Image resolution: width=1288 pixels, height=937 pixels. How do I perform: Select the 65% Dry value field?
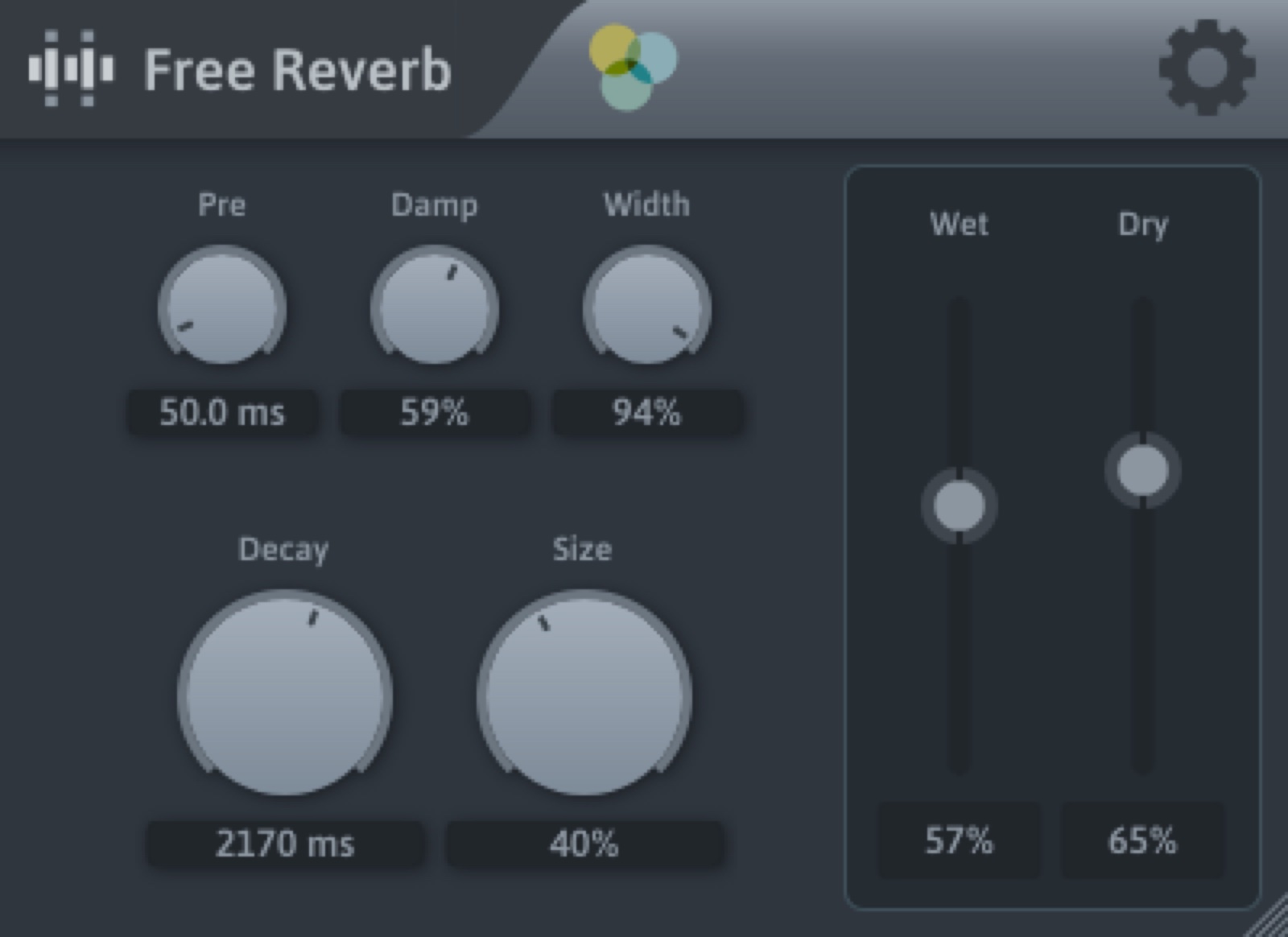click(x=1143, y=840)
